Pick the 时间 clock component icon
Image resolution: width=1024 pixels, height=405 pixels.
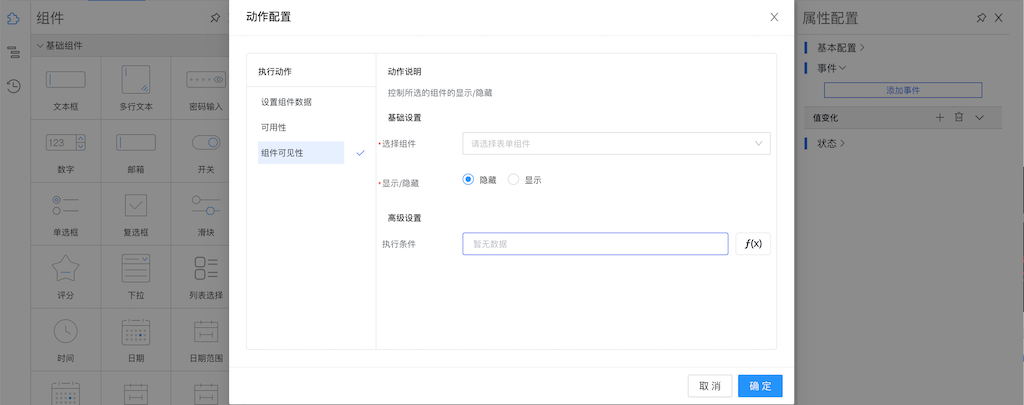65,331
